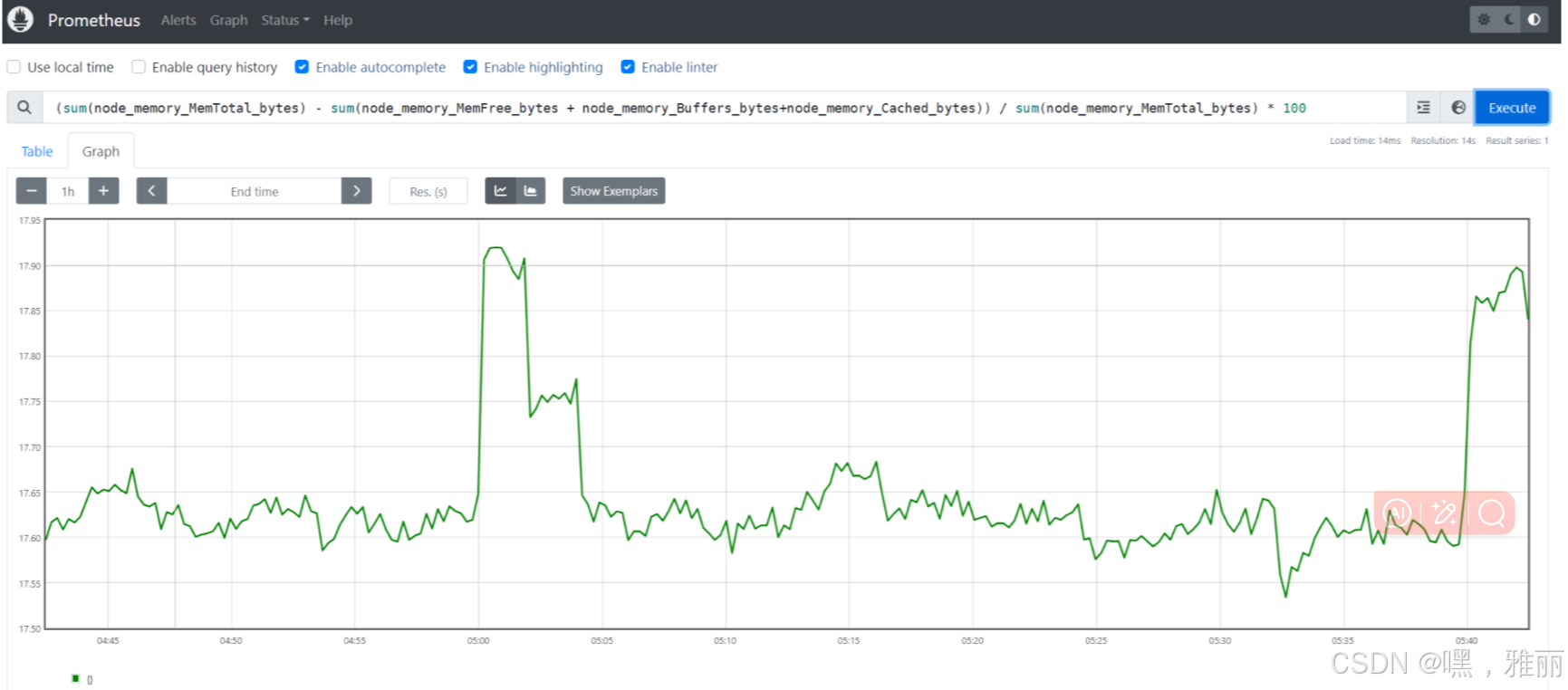Viewport: 1568px width, 690px height.
Task: Increase the time range with plus button
Action: (x=103, y=191)
